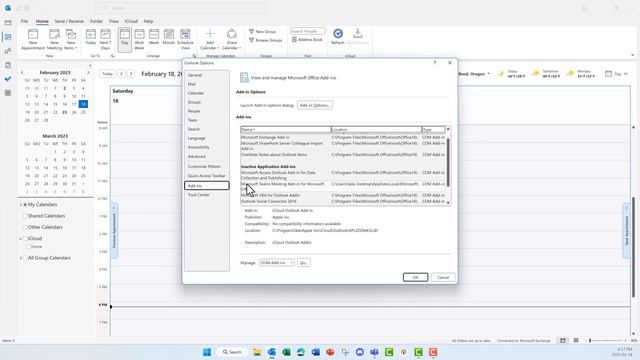Click New Appointment in the ribbon

33,40
